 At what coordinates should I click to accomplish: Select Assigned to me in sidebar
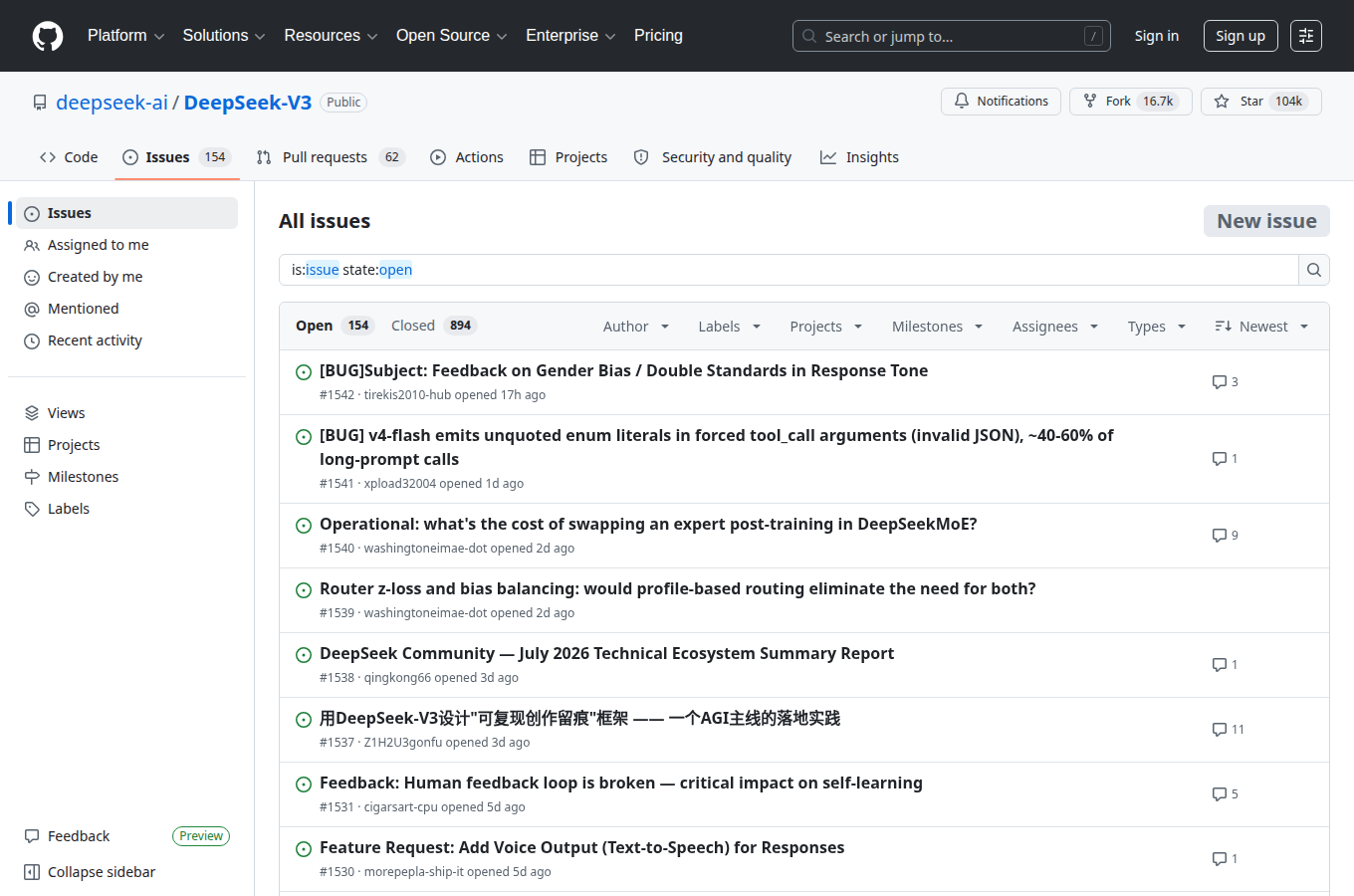click(x=126, y=245)
